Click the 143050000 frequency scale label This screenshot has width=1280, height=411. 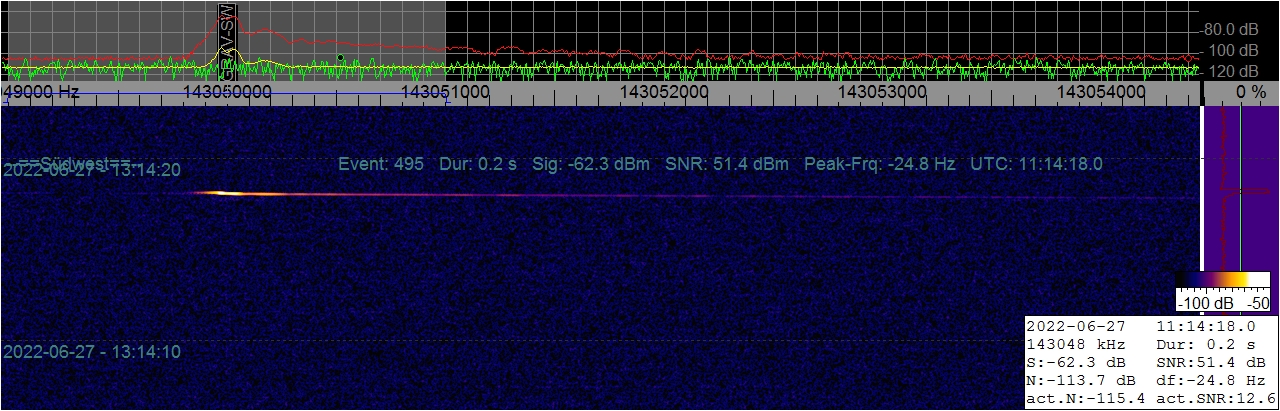(x=228, y=91)
